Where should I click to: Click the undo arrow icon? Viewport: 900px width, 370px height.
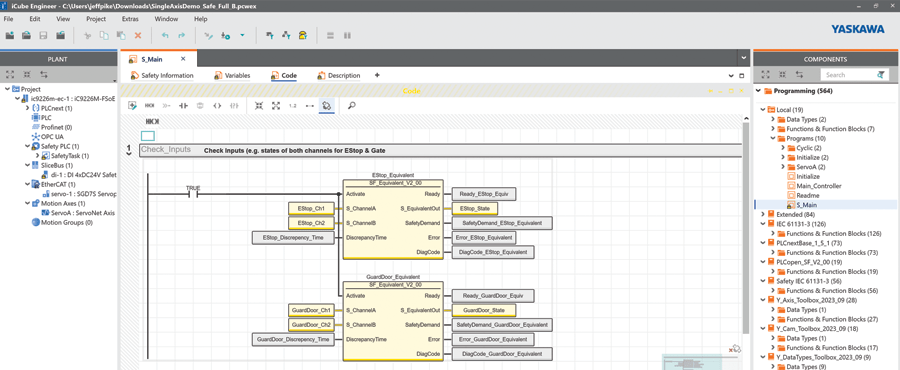tap(165, 35)
